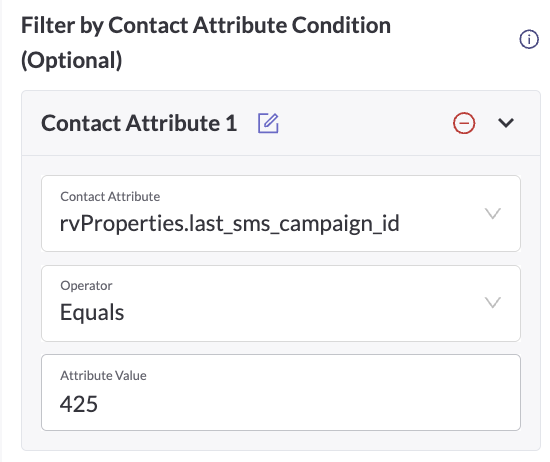This screenshot has width=550, height=462.
Task: Click the Attribute Value field label
Action: point(103,375)
